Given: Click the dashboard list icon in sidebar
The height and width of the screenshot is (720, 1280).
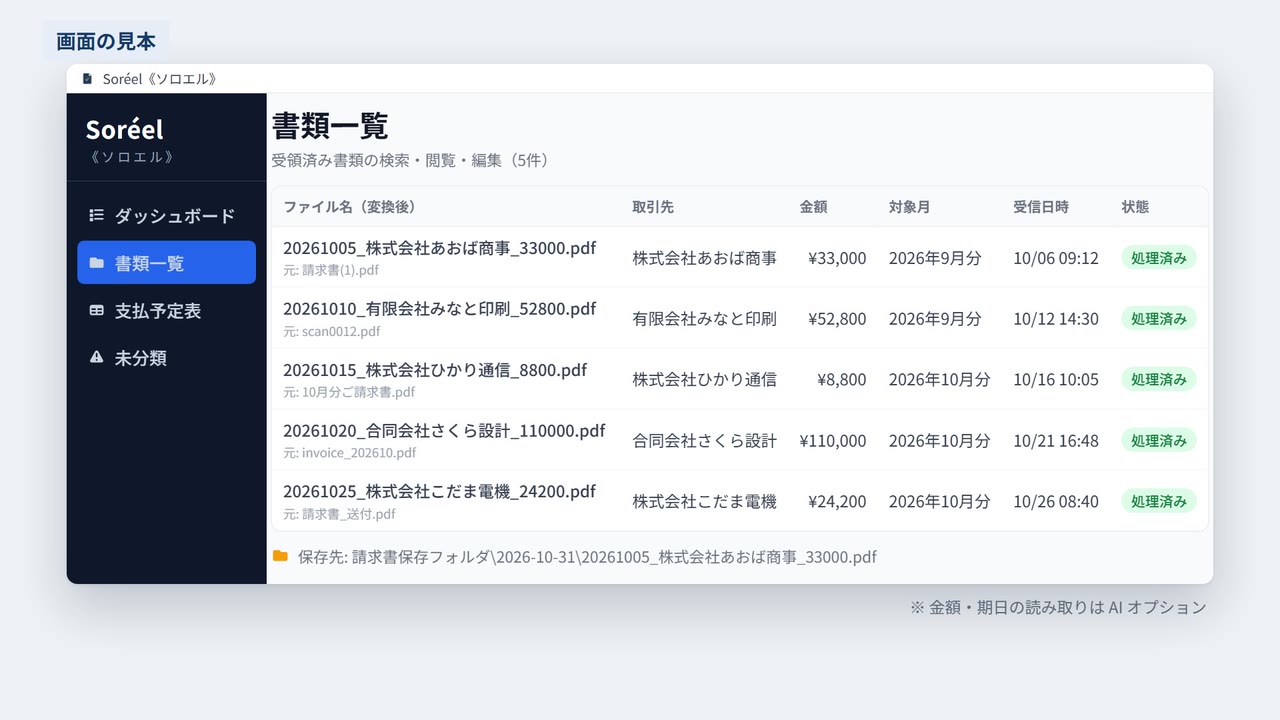Looking at the screenshot, I should click(x=96, y=215).
